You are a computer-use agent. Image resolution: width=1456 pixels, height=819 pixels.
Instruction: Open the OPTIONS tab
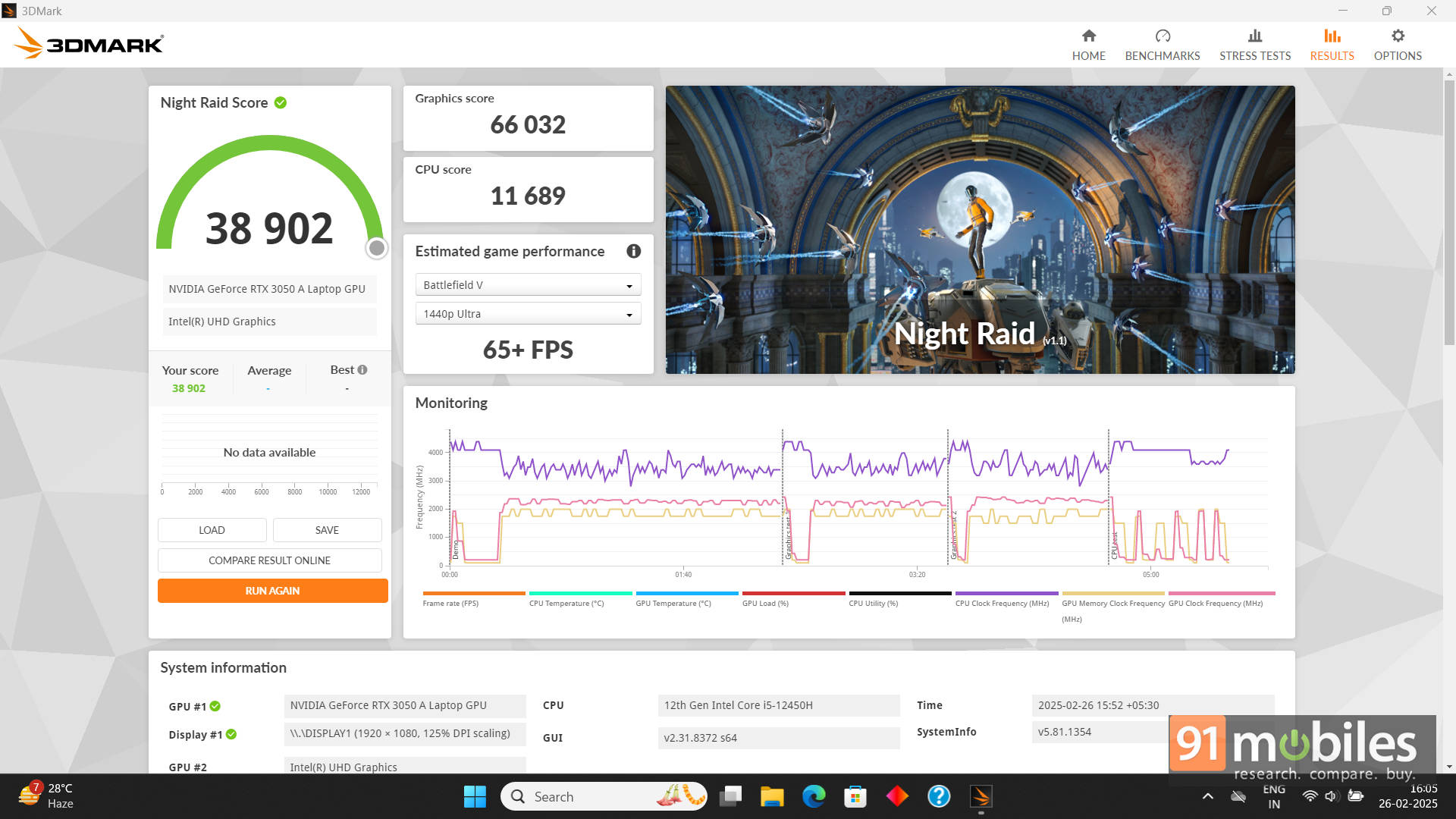point(1397,45)
